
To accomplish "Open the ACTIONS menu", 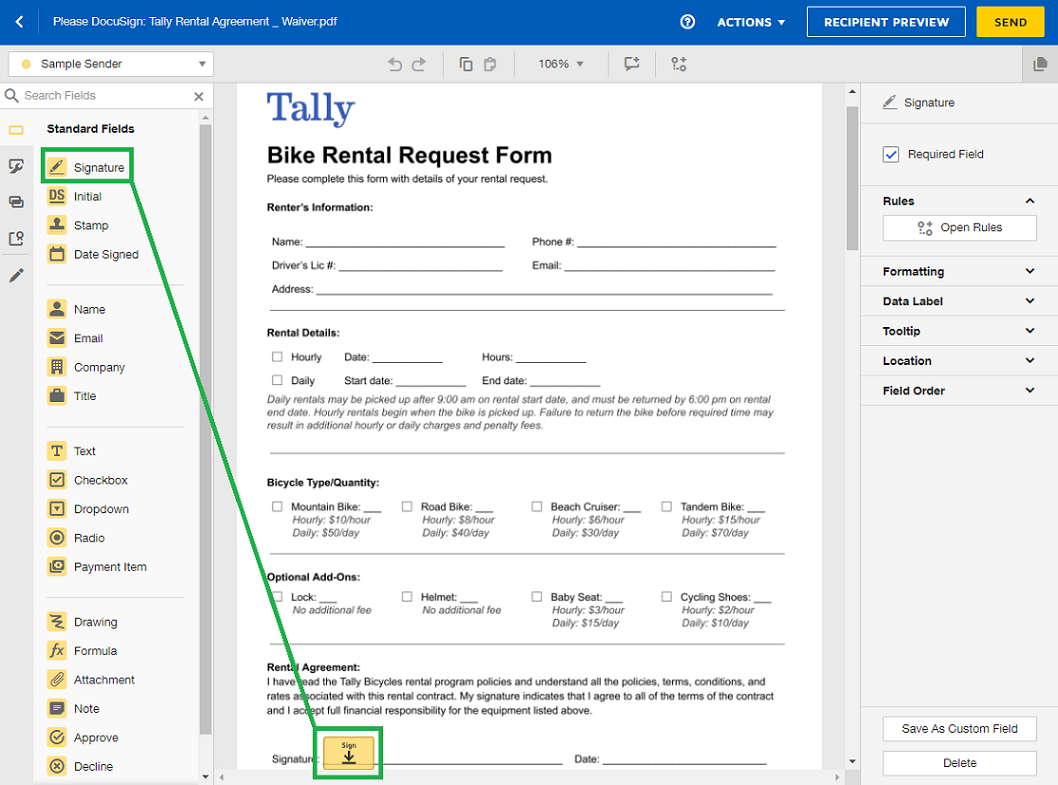I will click(751, 21).
